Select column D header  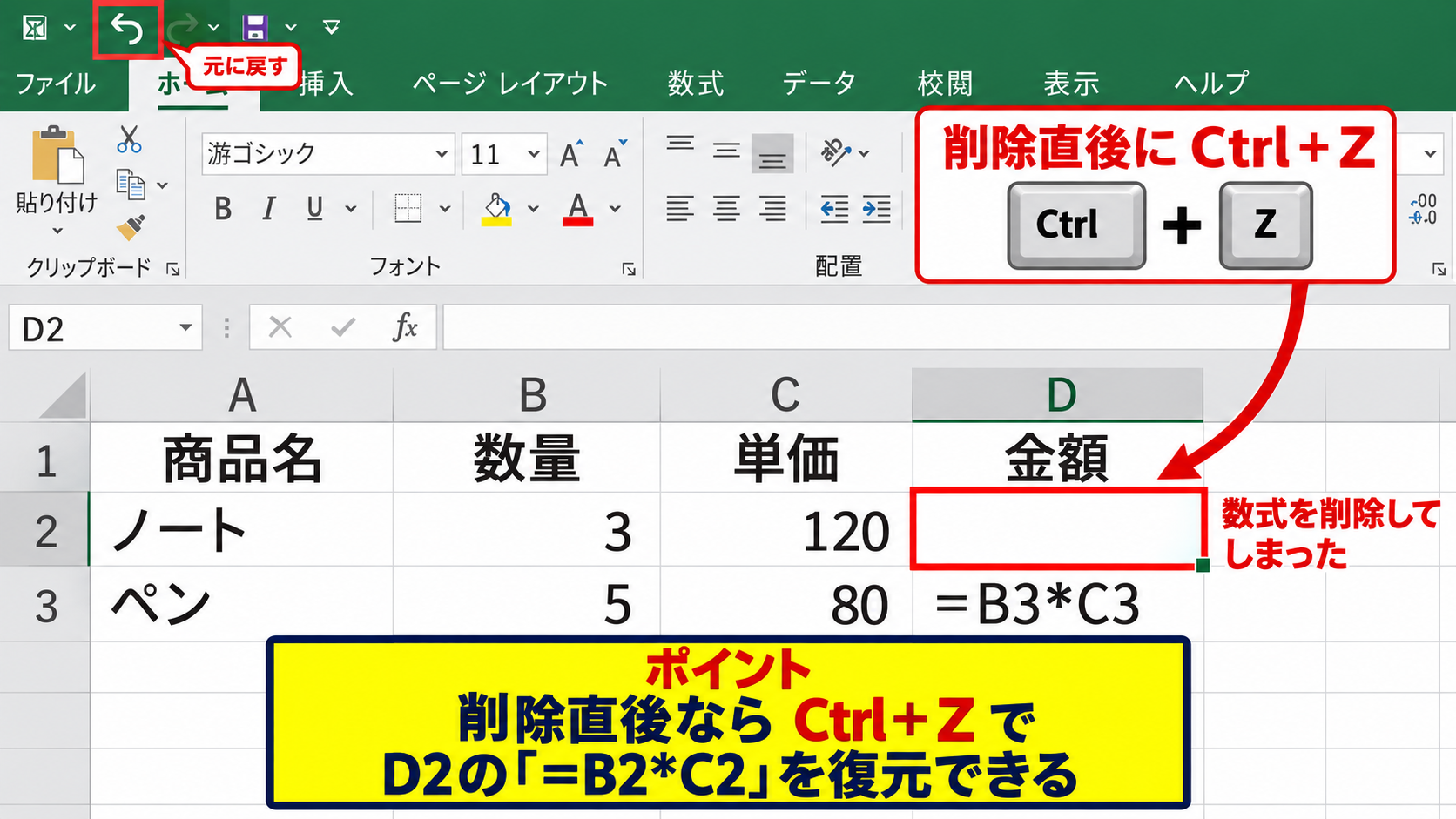(1058, 395)
